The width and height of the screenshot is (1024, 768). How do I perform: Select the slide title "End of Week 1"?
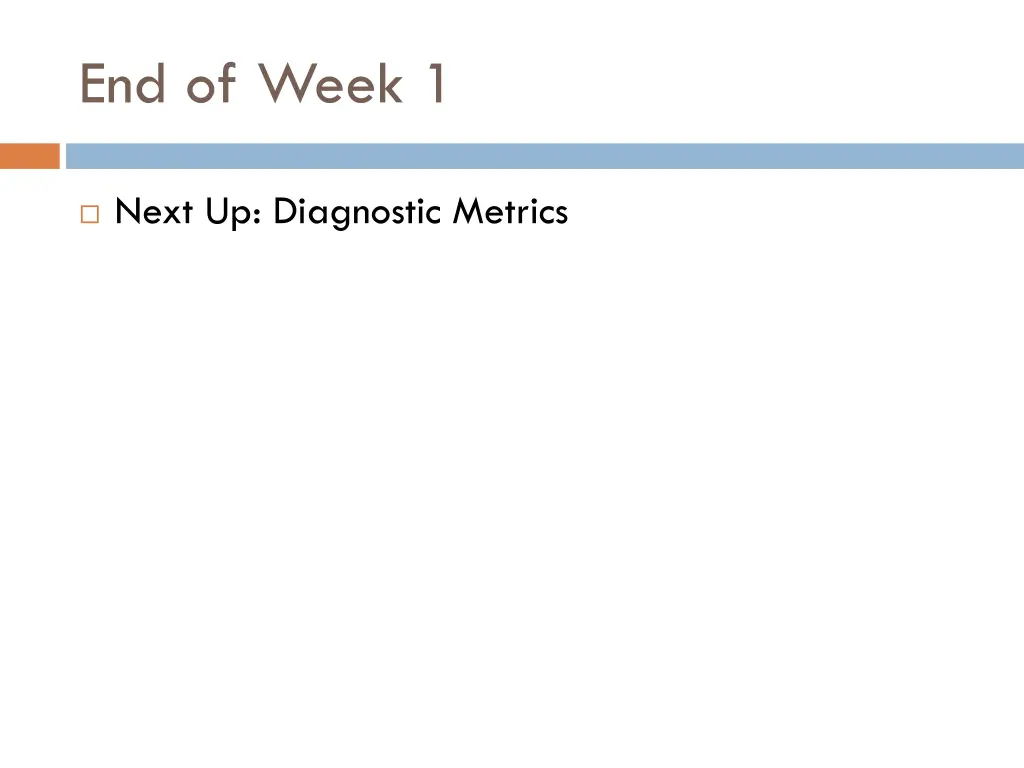tap(264, 84)
